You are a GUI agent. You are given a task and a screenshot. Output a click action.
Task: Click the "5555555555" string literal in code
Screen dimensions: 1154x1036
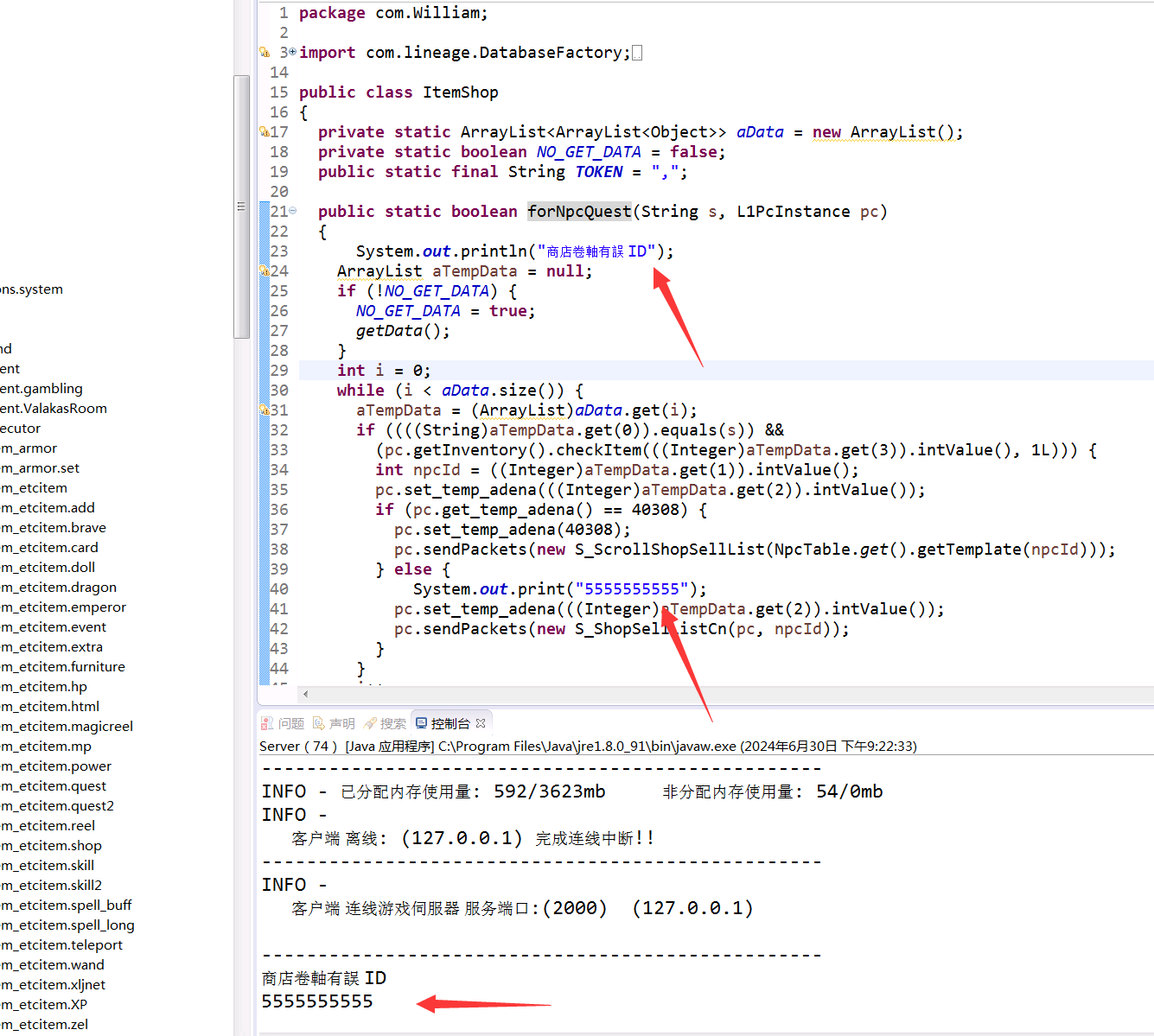click(x=632, y=589)
